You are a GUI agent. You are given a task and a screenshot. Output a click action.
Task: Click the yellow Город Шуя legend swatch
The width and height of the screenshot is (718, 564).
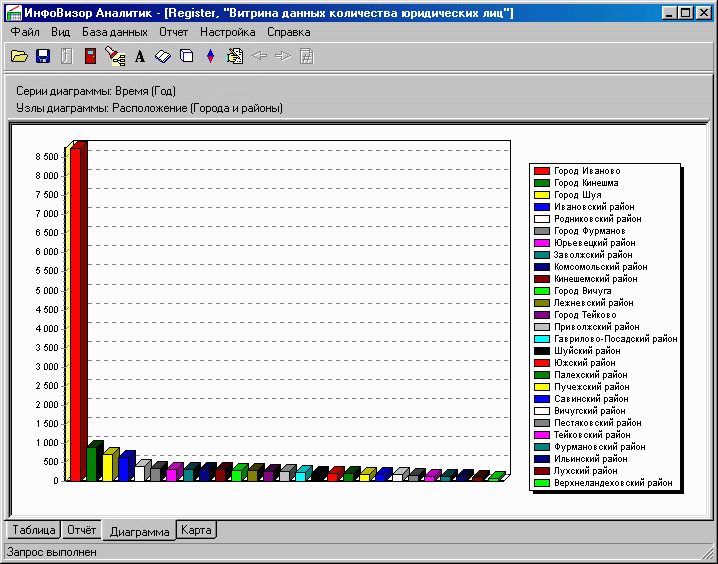coord(542,195)
